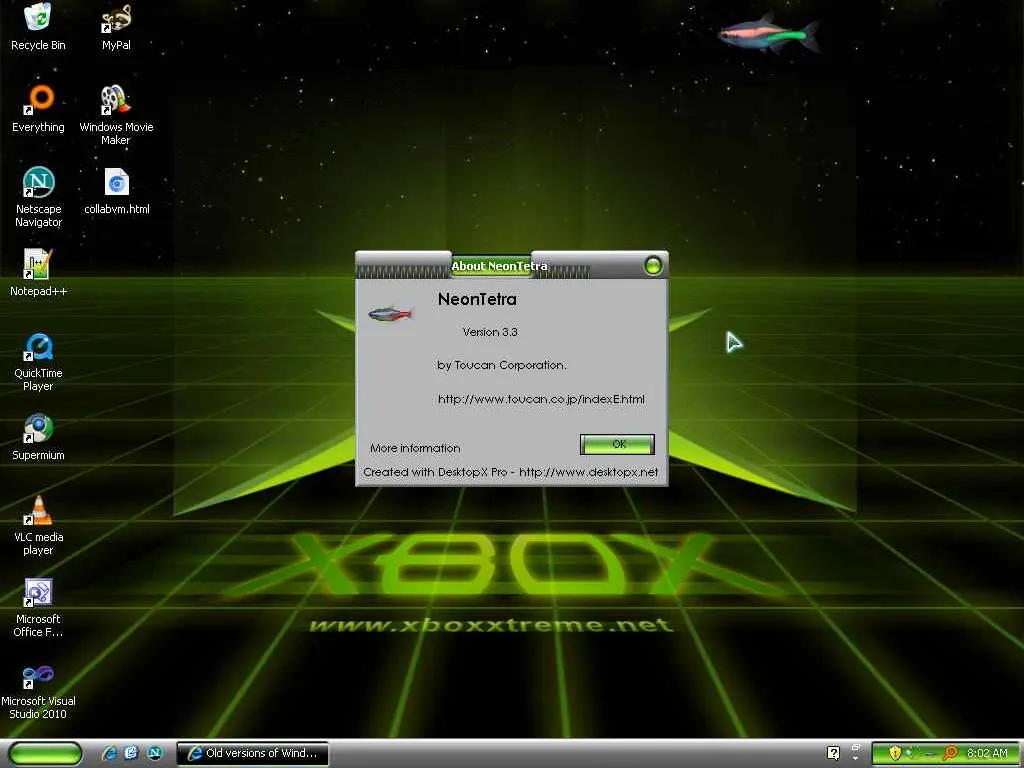Select the collabvm.html file on desktop
The width and height of the screenshot is (1024, 768).
(117, 191)
